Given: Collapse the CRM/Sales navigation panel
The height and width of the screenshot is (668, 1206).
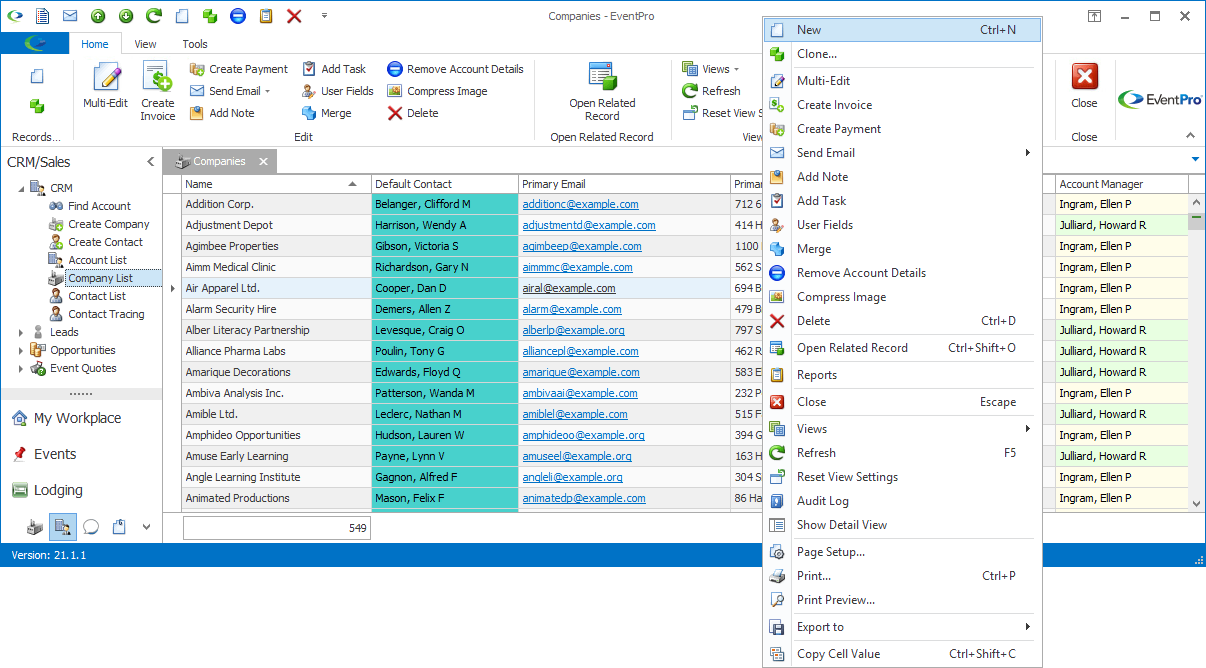Looking at the screenshot, I should 151,162.
